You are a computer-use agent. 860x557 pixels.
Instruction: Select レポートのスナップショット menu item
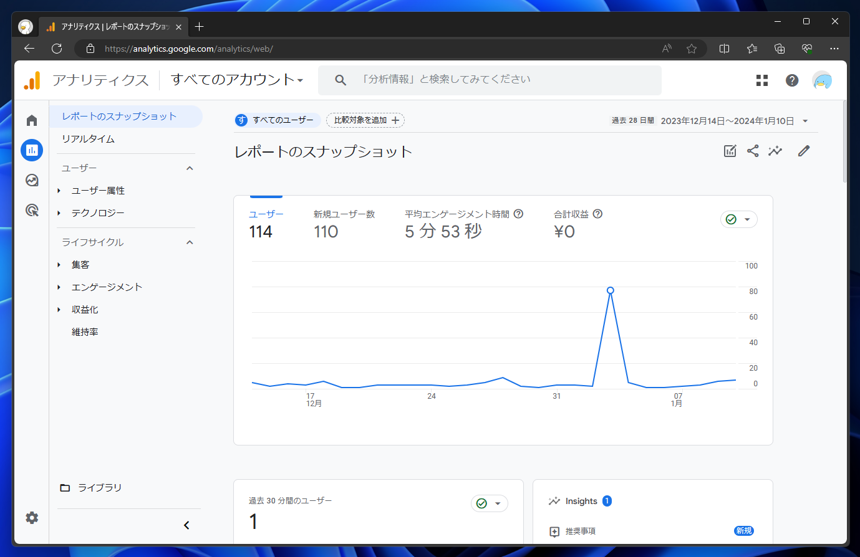coord(126,116)
